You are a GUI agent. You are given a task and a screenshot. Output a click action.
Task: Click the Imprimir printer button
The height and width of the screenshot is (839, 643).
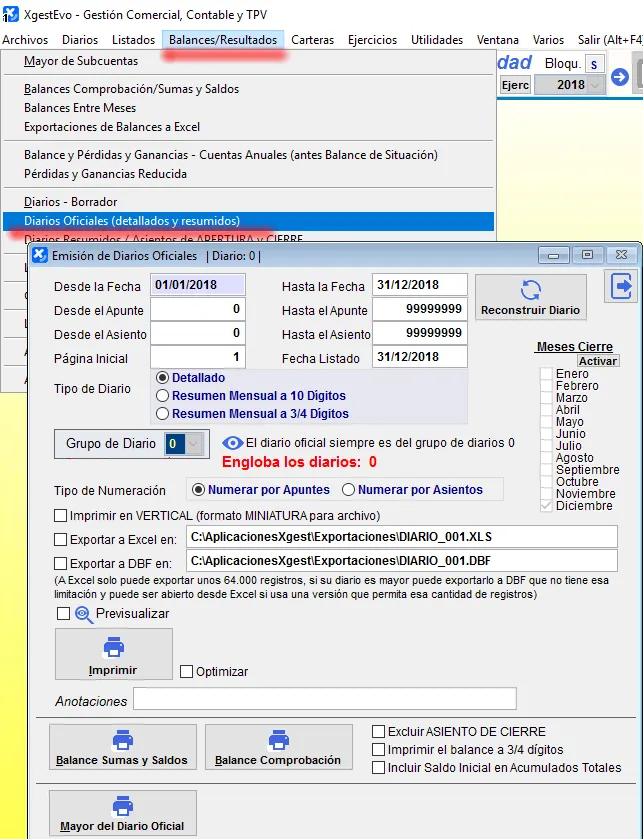click(x=113, y=654)
